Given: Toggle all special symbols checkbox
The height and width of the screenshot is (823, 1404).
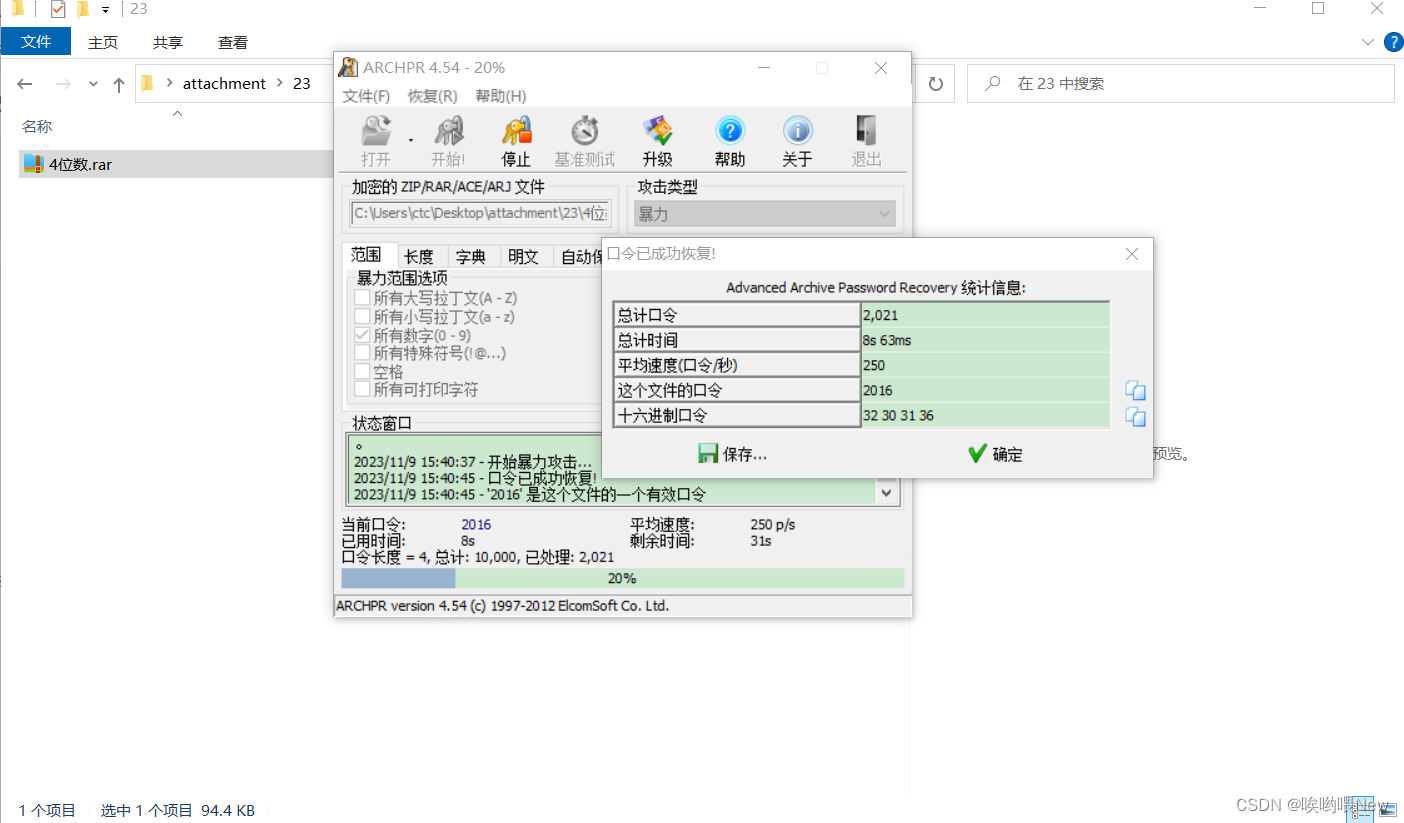Looking at the screenshot, I should [x=363, y=353].
